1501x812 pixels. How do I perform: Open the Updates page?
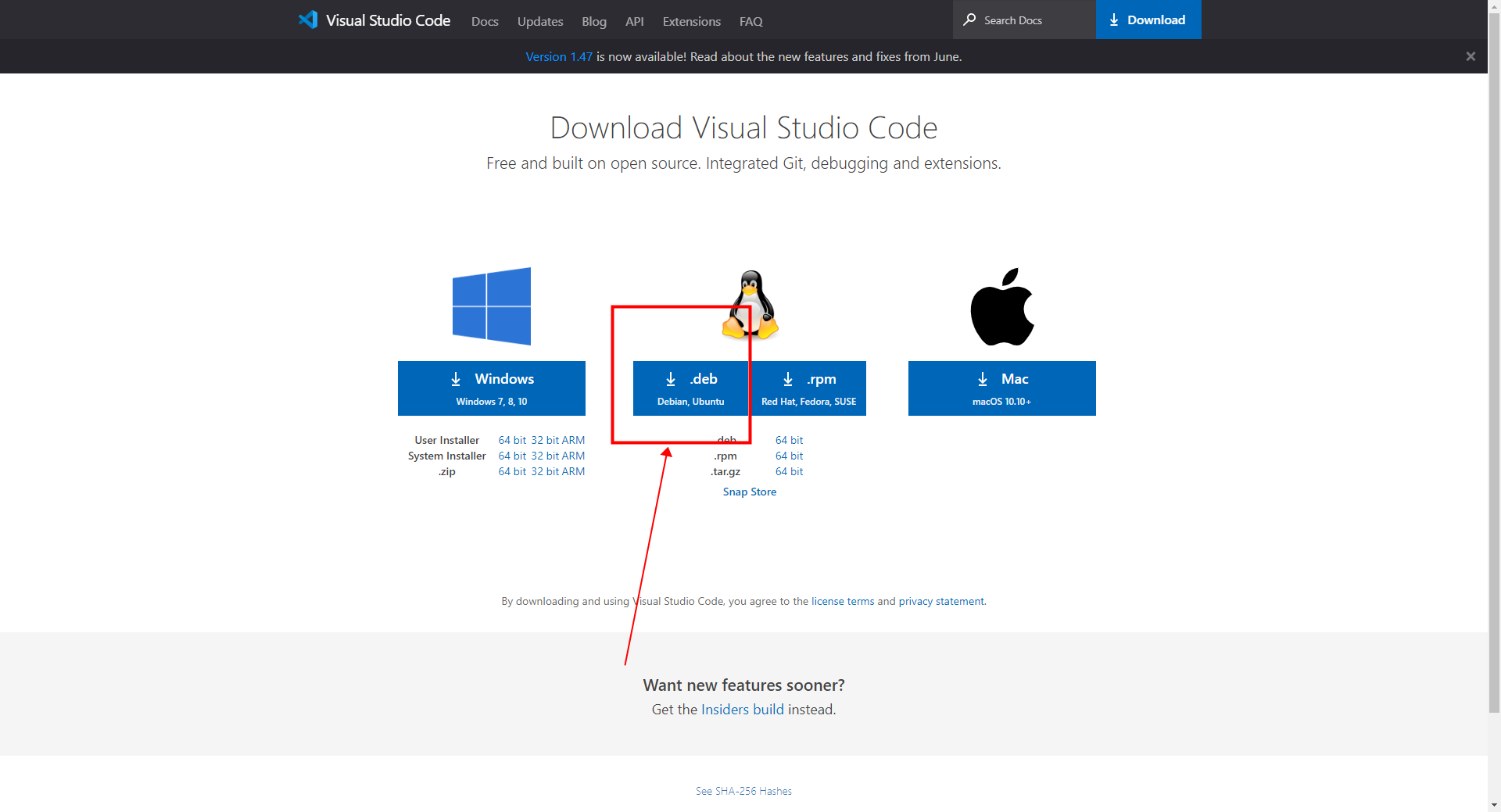pyautogui.click(x=540, y=21)
